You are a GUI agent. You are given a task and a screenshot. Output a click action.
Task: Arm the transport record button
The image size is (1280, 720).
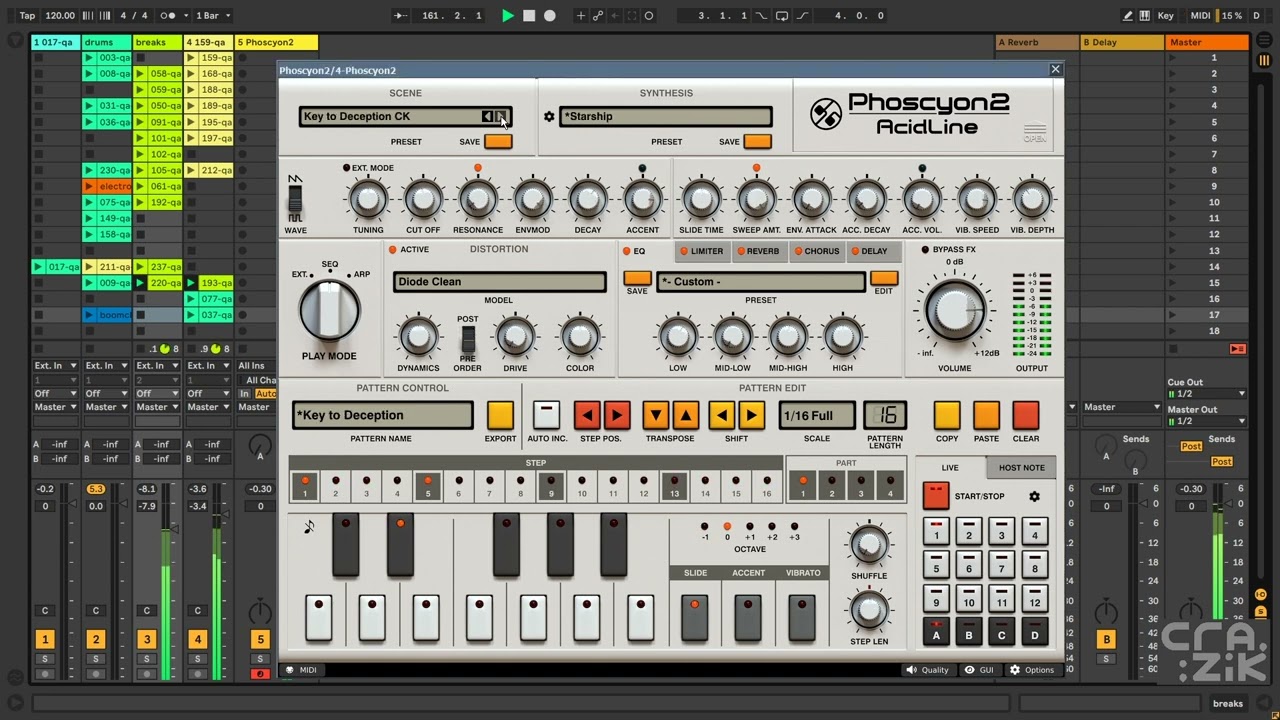(549, 15)
